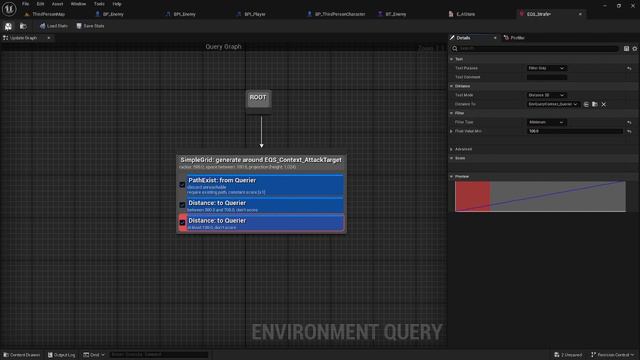
Task: Switch to the Profiler tab
Action: click(515, 38)
